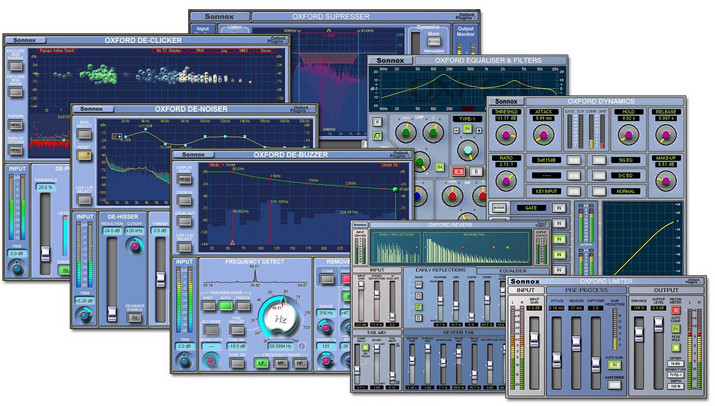Click Log/Lin Select button in De-Noiser
The image size is (715, 406).
point(84,199)
